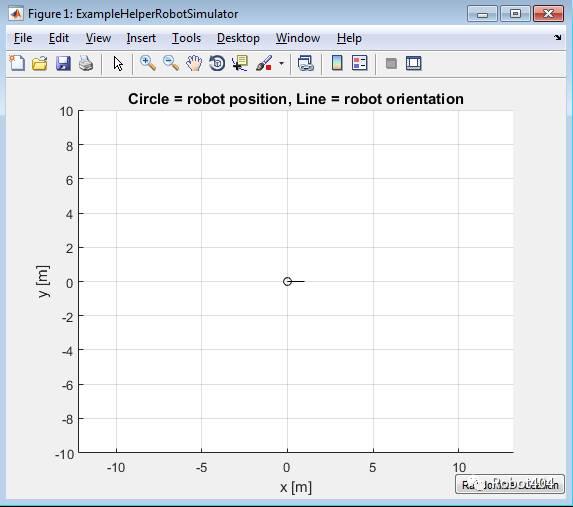Save the figure with the floppy disk icon
The width and height of the screenshot is (573, 507).
click(63, 64)
